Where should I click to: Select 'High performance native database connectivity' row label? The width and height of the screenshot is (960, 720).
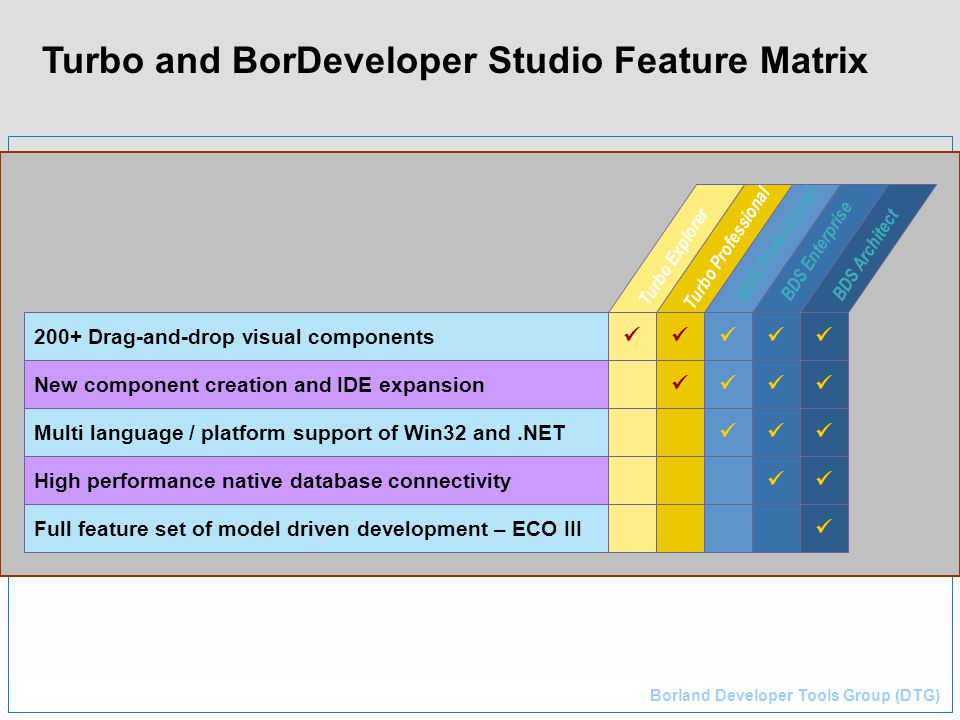click(x=316, y=481)
